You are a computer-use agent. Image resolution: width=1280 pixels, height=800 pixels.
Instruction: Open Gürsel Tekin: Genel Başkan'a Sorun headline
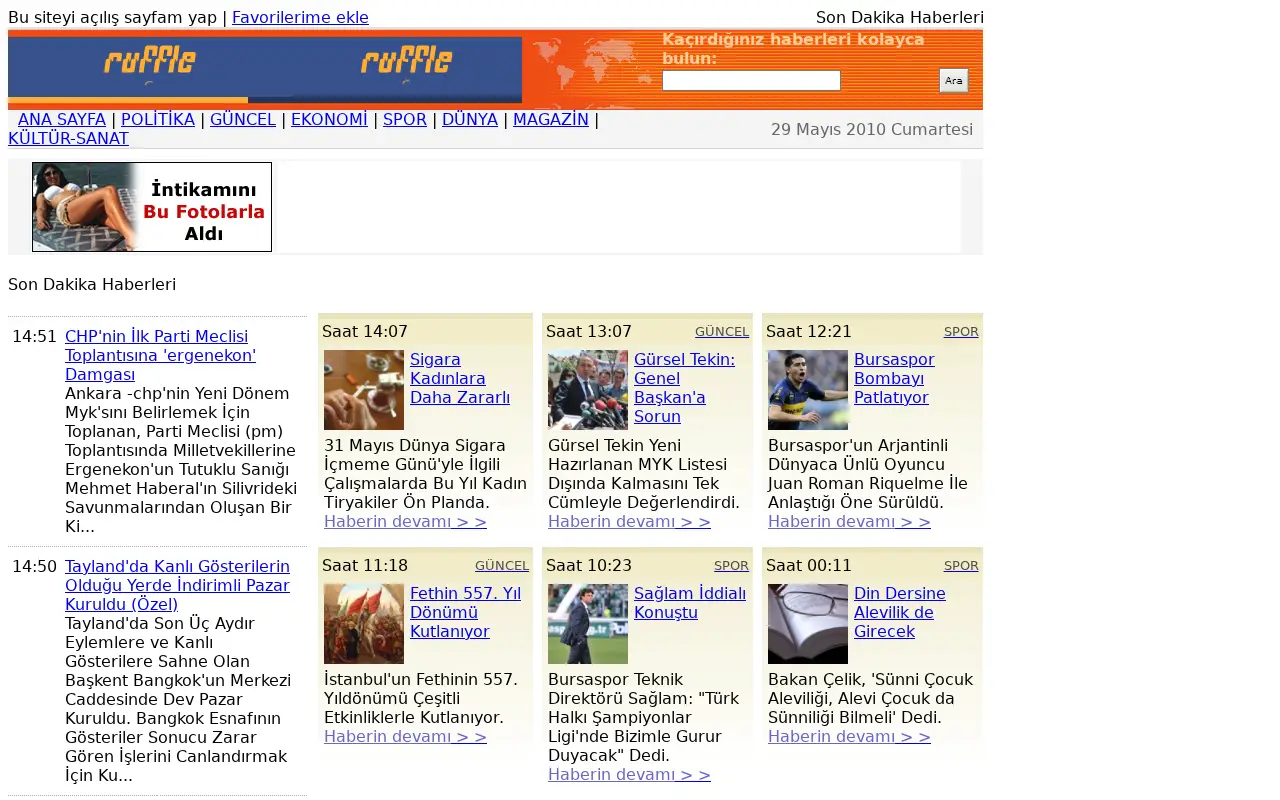pyautogui.click(x=684, y=388)
